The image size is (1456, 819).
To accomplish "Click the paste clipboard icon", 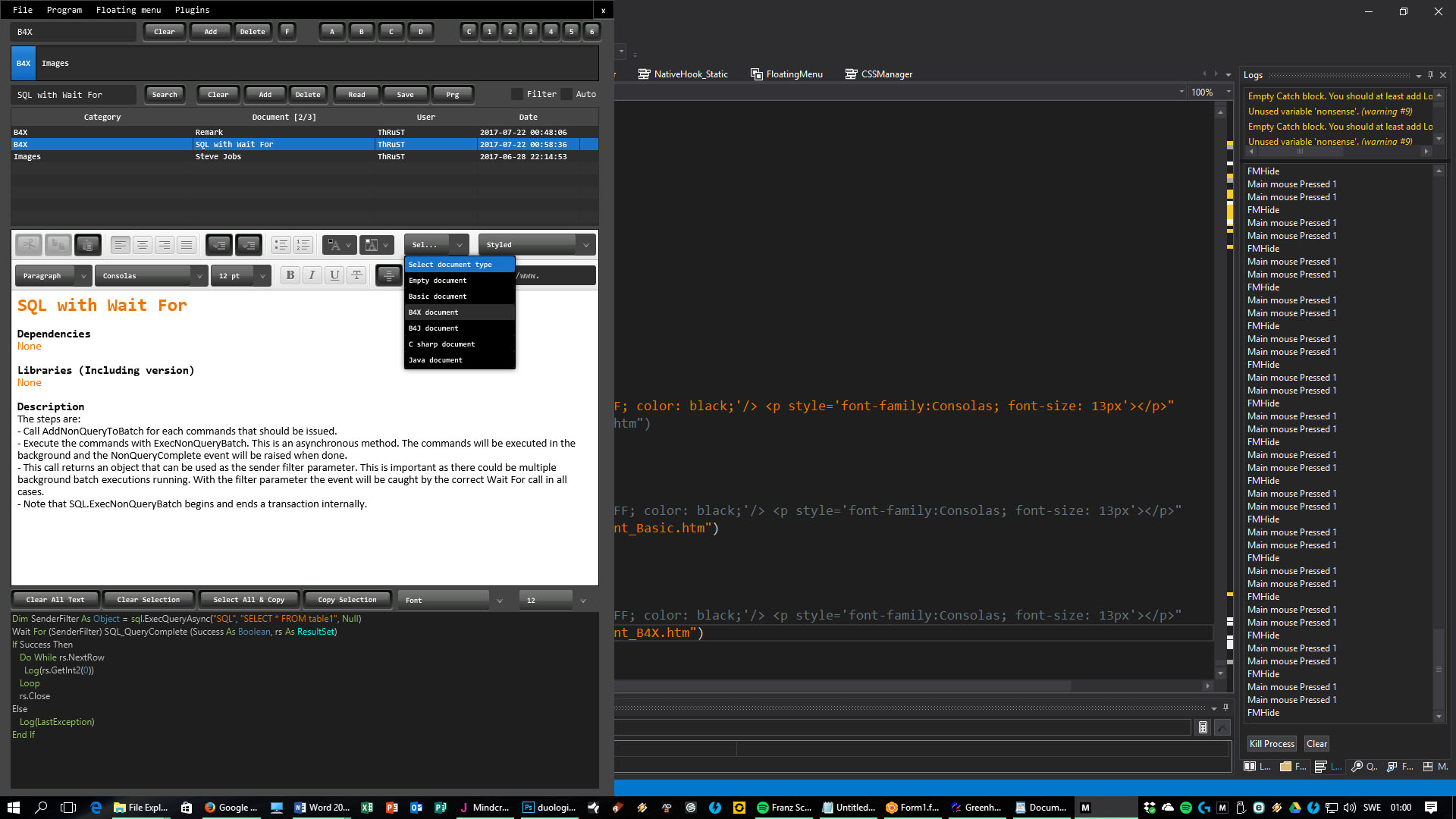I will (x=88, y=245).
